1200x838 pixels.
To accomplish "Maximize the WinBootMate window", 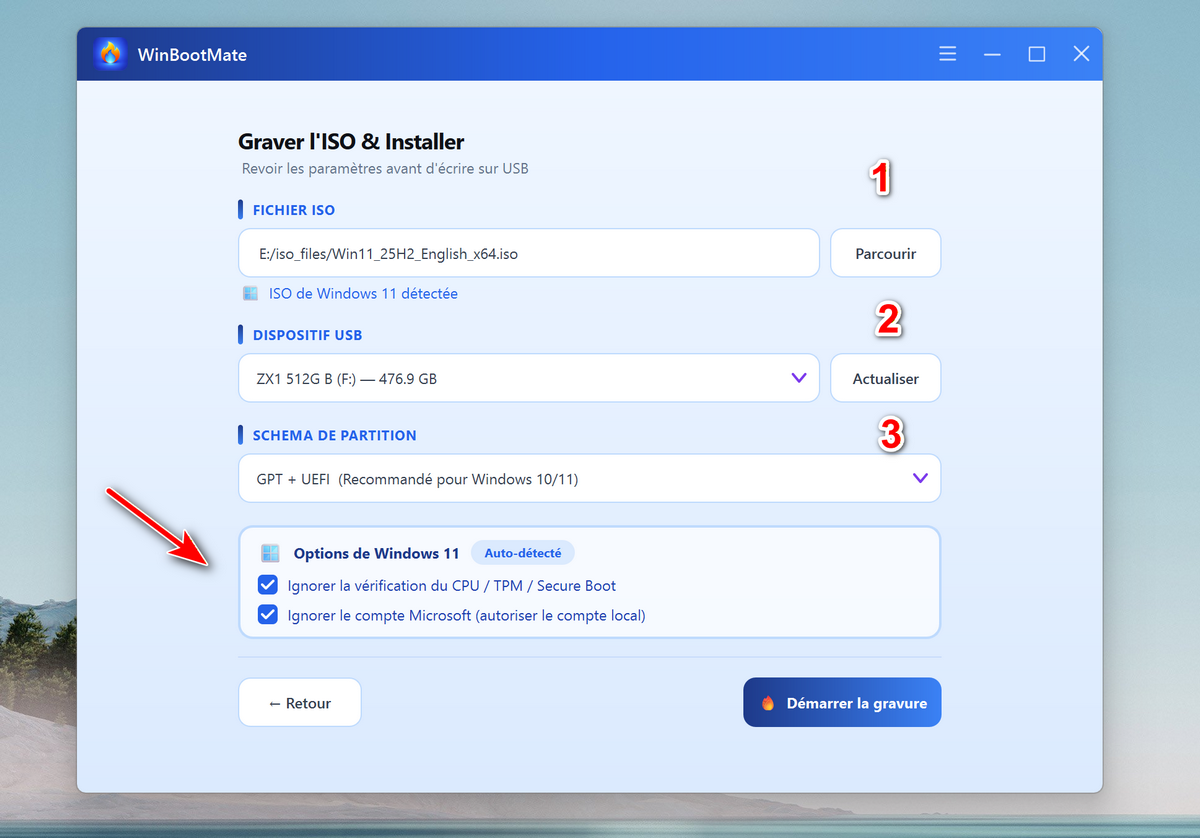I will pyautogui.click(x=1037, y=54).
